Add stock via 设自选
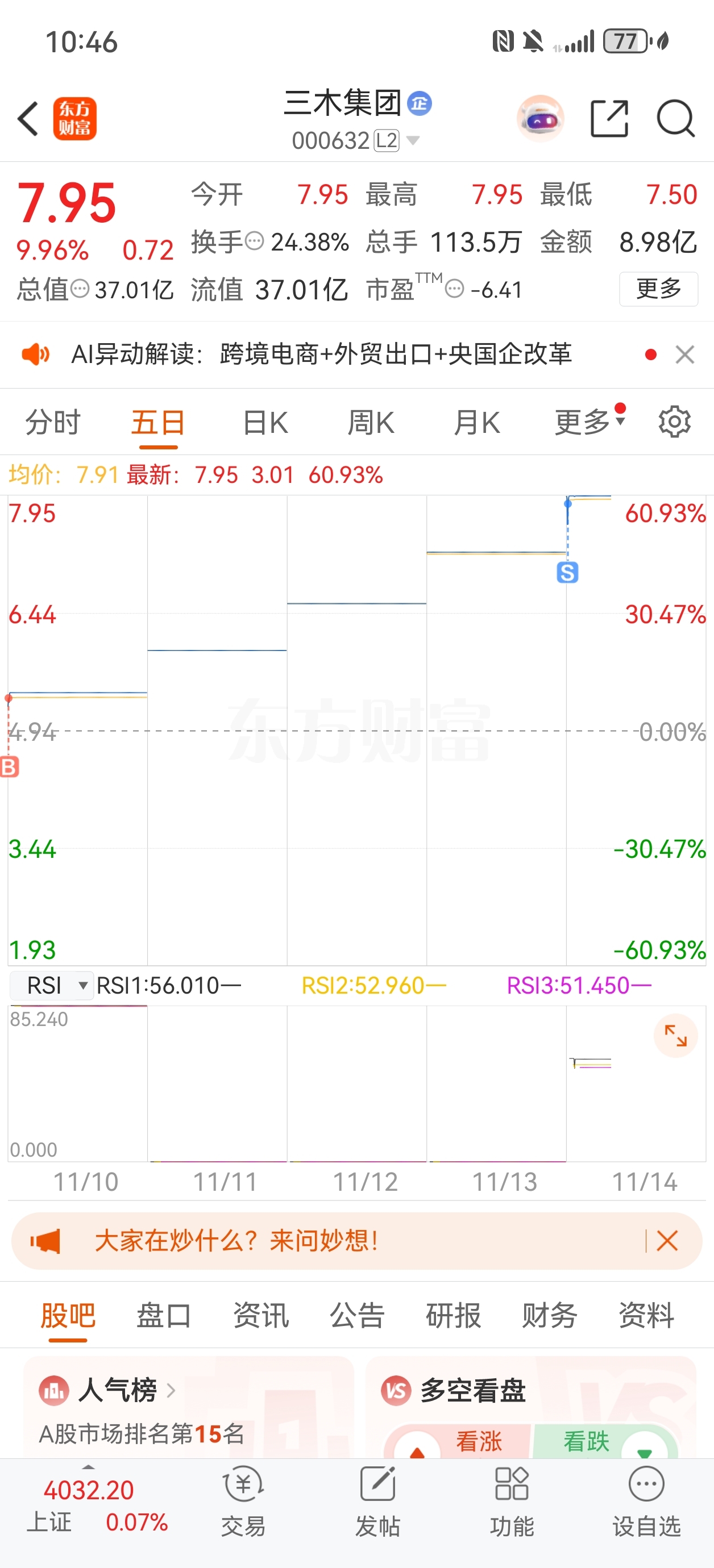This screenshot has height=1568, width=714. click(646, 1499)
